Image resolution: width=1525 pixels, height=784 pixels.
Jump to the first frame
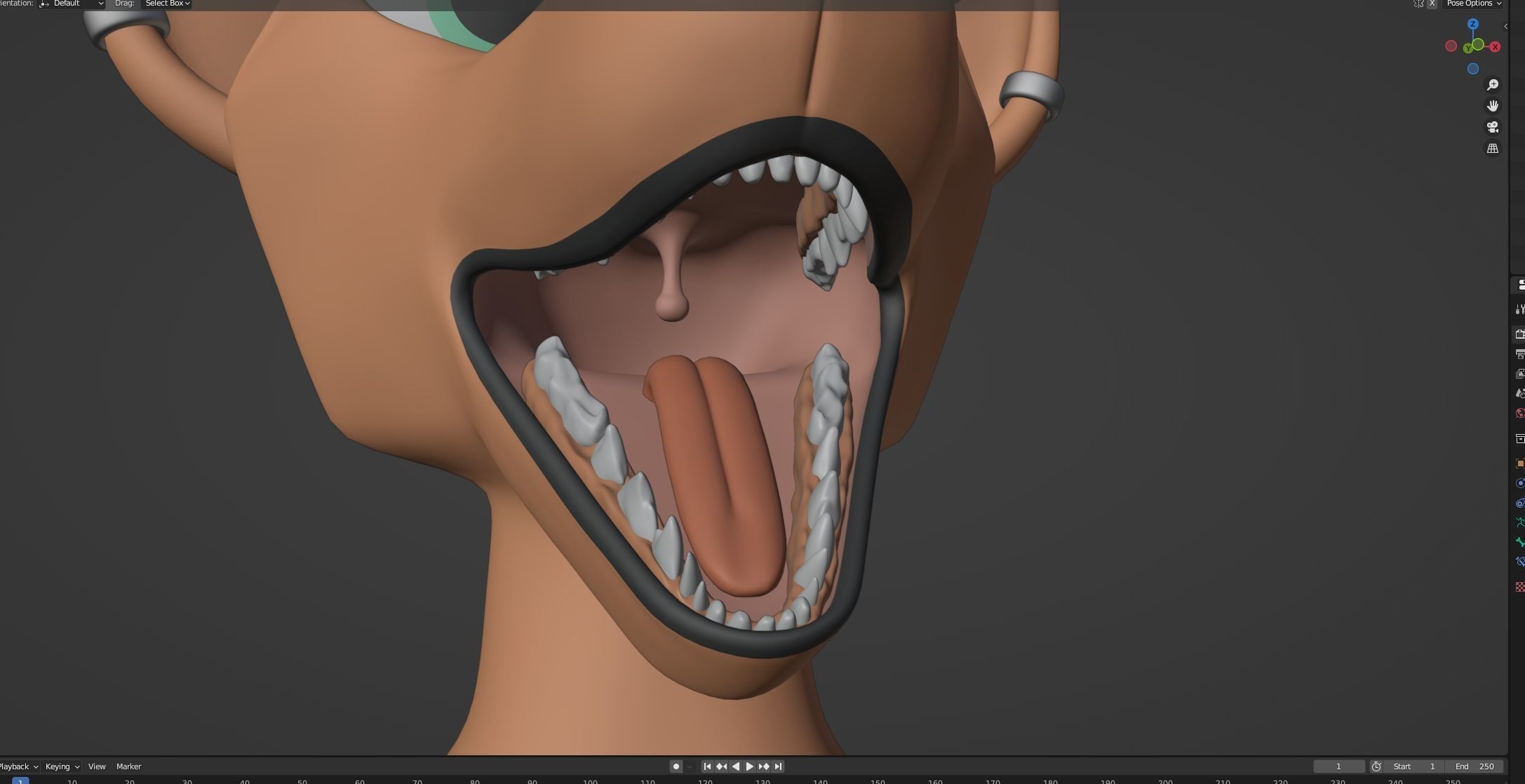[x=707, y=766]
